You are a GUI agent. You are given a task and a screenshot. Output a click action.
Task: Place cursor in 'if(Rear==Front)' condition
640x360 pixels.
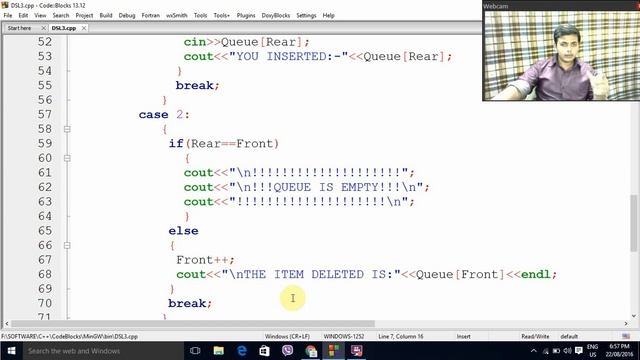pyautogui.click(x=224, y=144)
